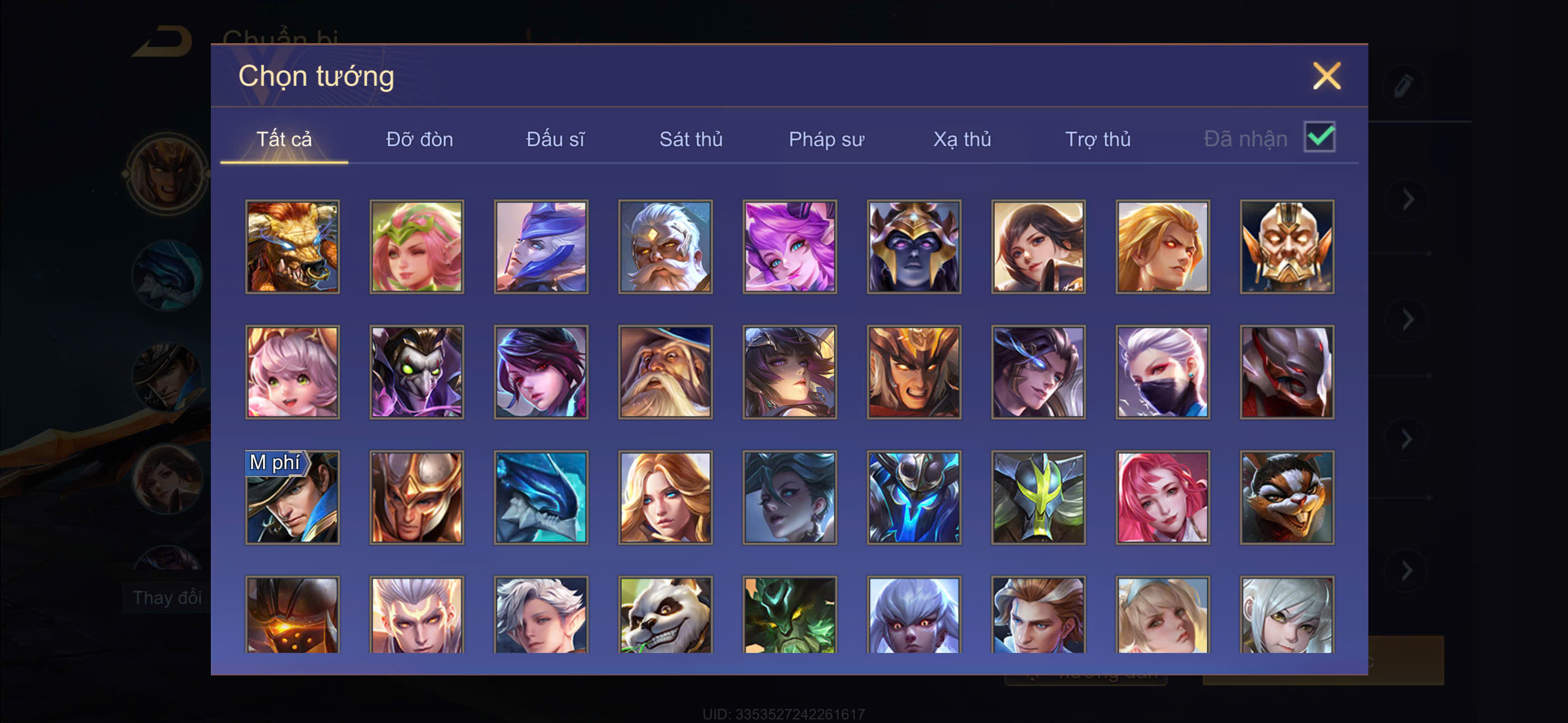
Task: Select the masked white-haired ninja hero
Action: tap(1163, 372)
